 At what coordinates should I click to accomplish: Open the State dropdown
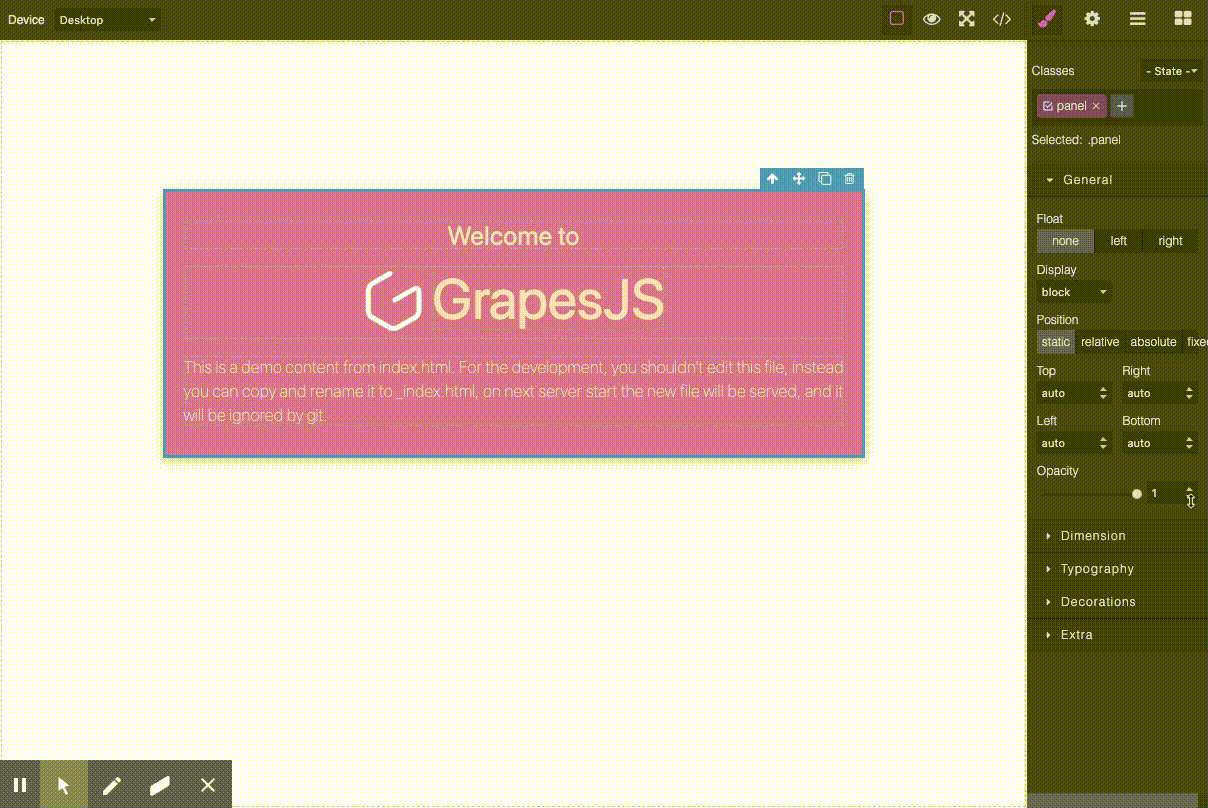[1172, 71]
